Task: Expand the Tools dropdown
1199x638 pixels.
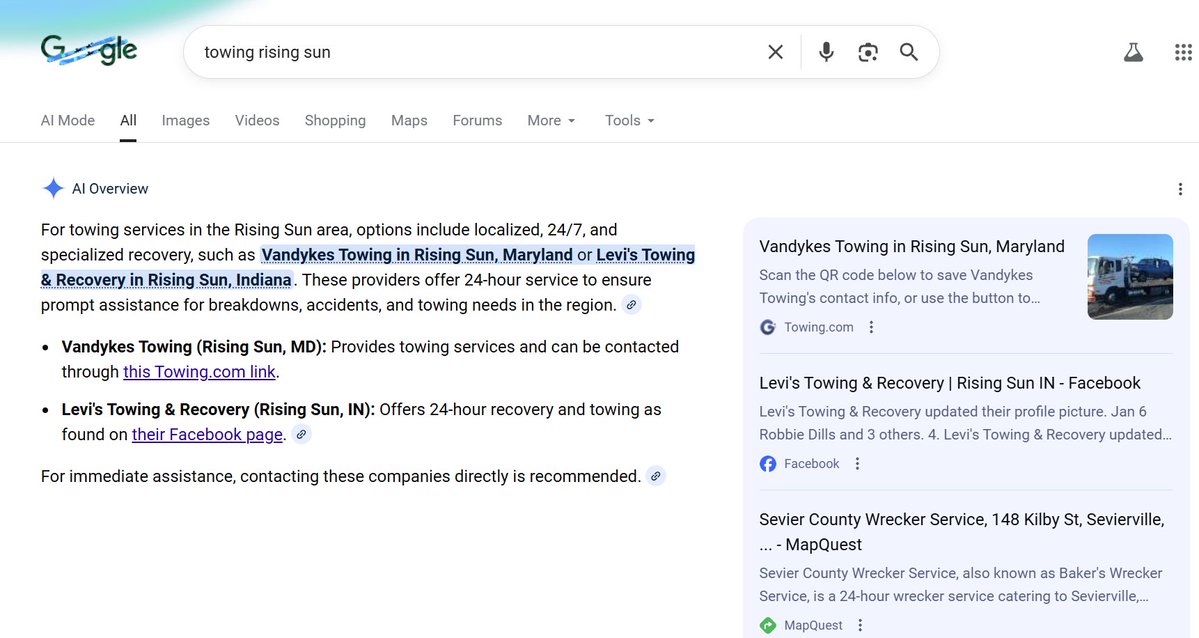Action: click(628, 120)
